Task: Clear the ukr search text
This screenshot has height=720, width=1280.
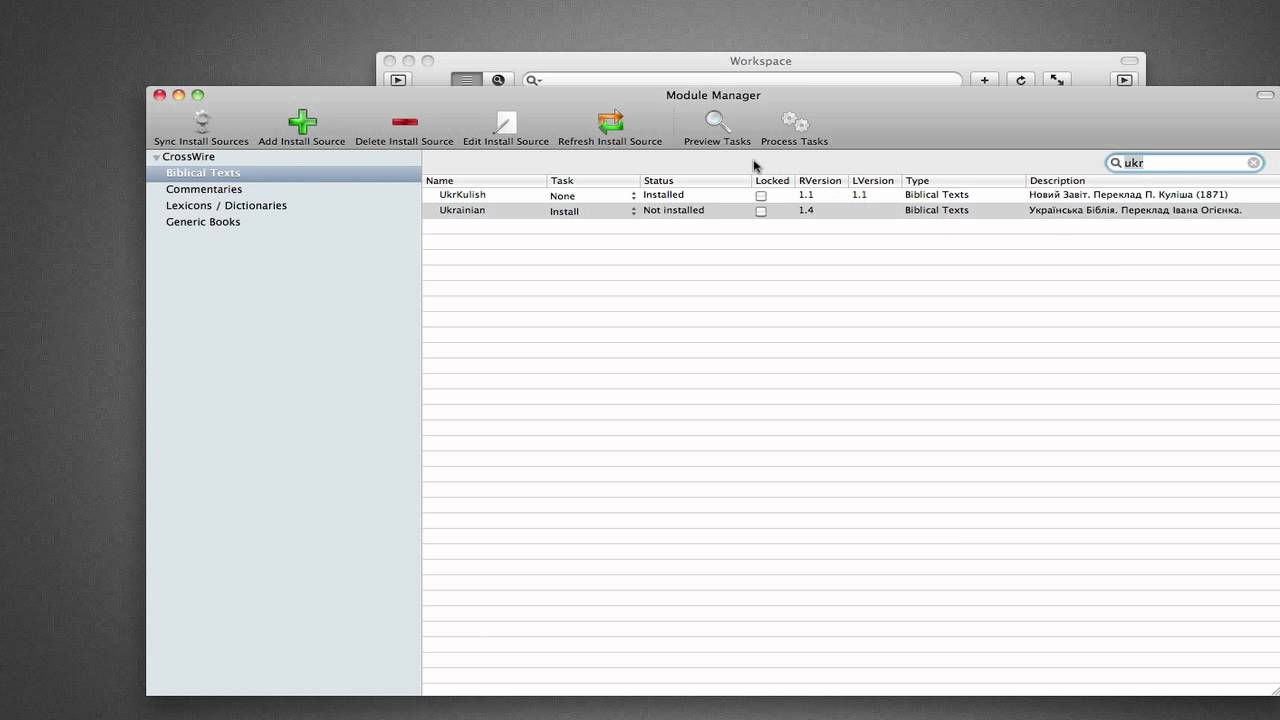Action: (x=1253, y=163)
